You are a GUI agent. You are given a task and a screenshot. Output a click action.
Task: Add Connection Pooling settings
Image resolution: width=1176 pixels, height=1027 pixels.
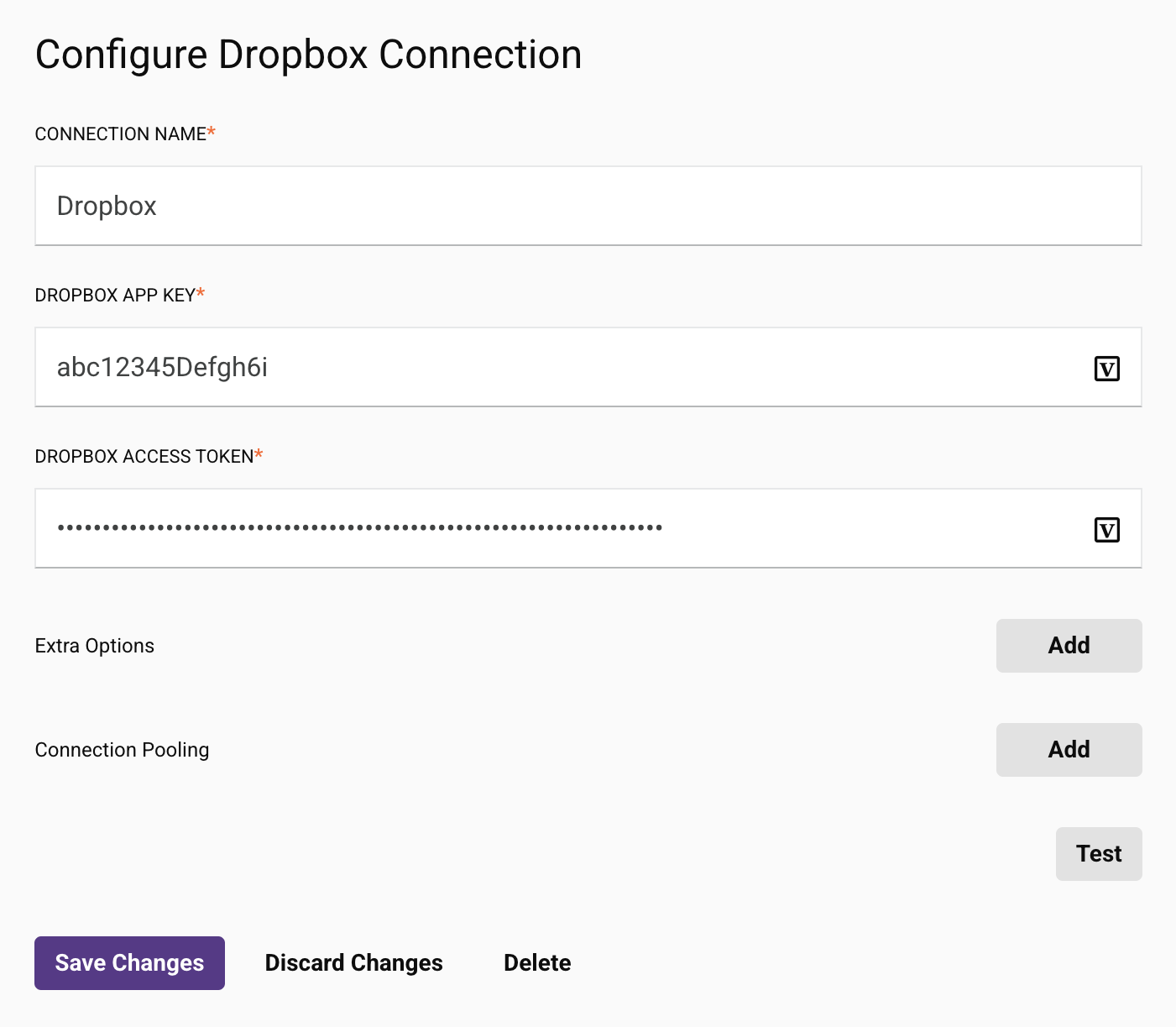pos(1069,750)
